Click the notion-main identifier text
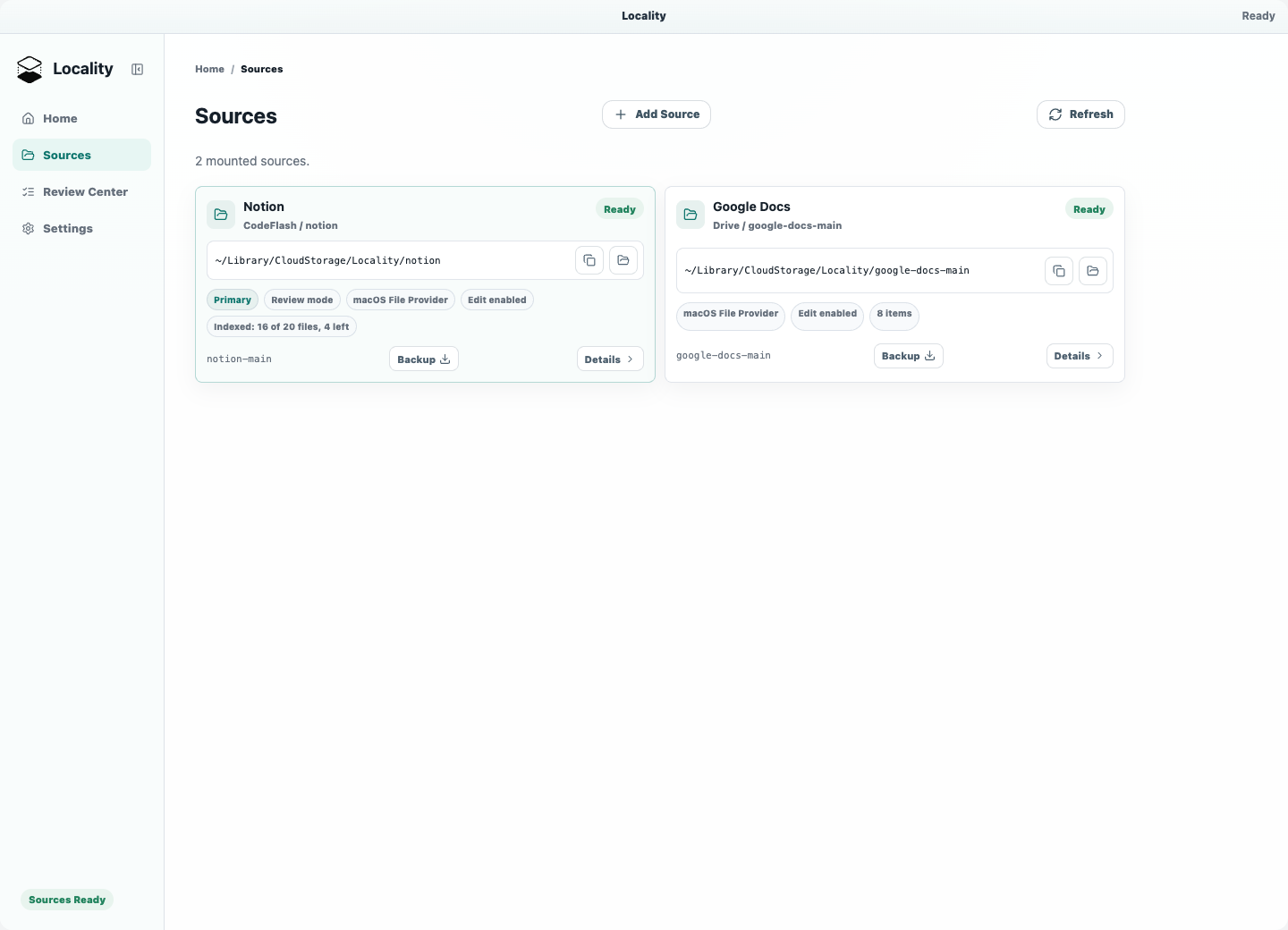 pyautogui.click(x=239, y=359)
